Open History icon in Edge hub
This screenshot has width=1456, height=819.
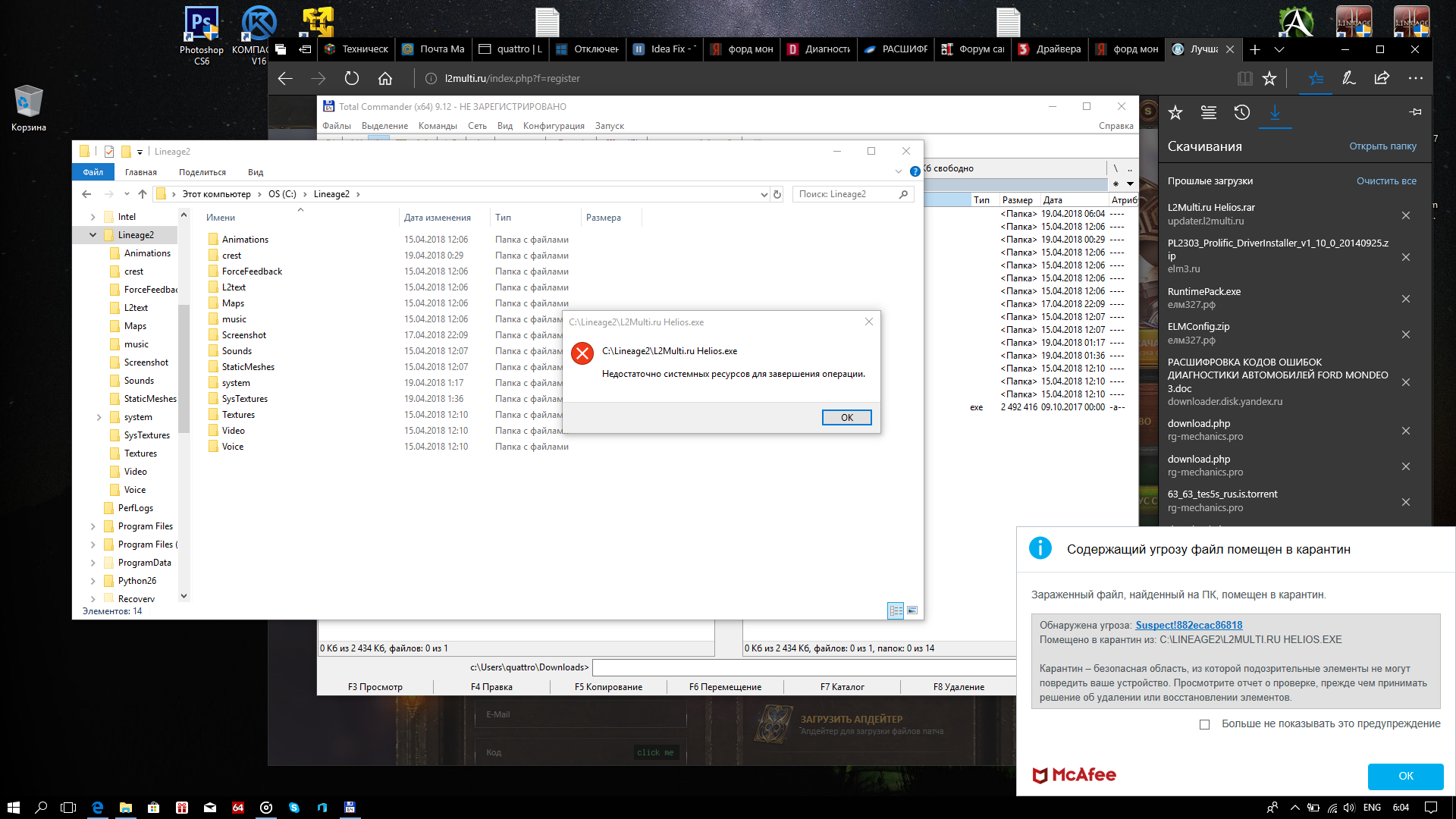[x=1241, y=112]
